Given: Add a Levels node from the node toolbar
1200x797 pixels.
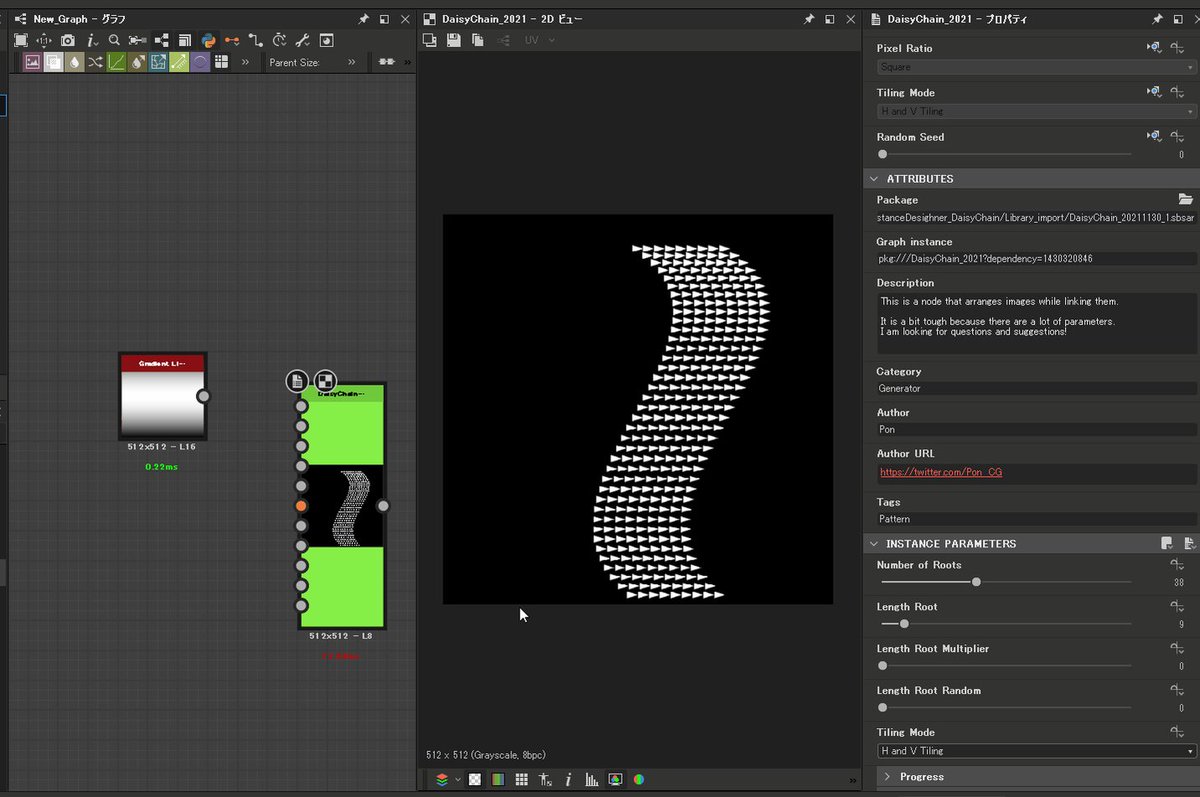Looking at the screenshot, I should [116, 62].
